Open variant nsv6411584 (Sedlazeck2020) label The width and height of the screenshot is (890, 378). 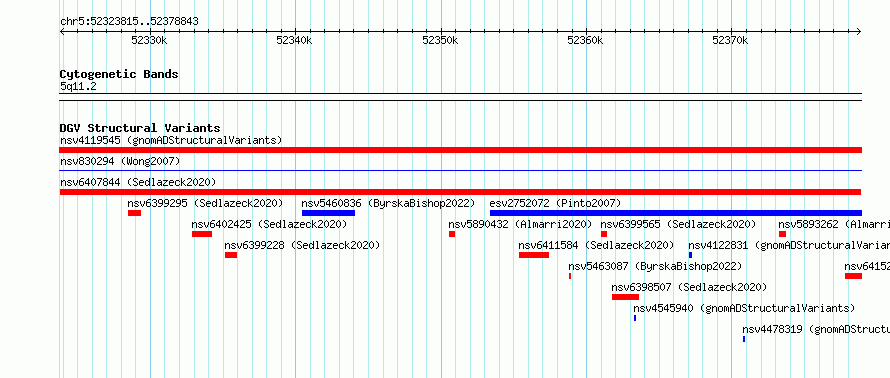pos(596,245)
